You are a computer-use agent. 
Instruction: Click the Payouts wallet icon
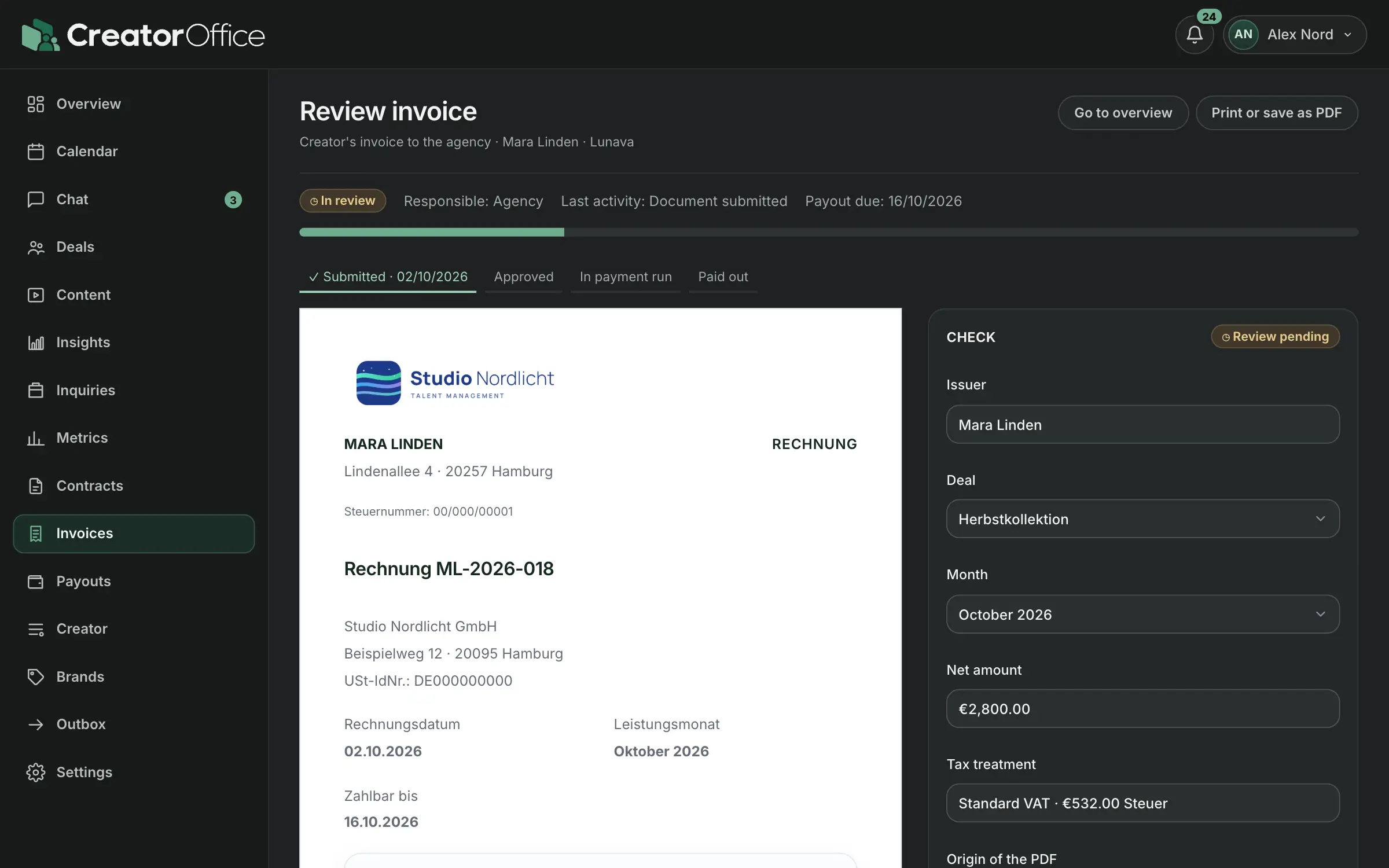point(36,582)
